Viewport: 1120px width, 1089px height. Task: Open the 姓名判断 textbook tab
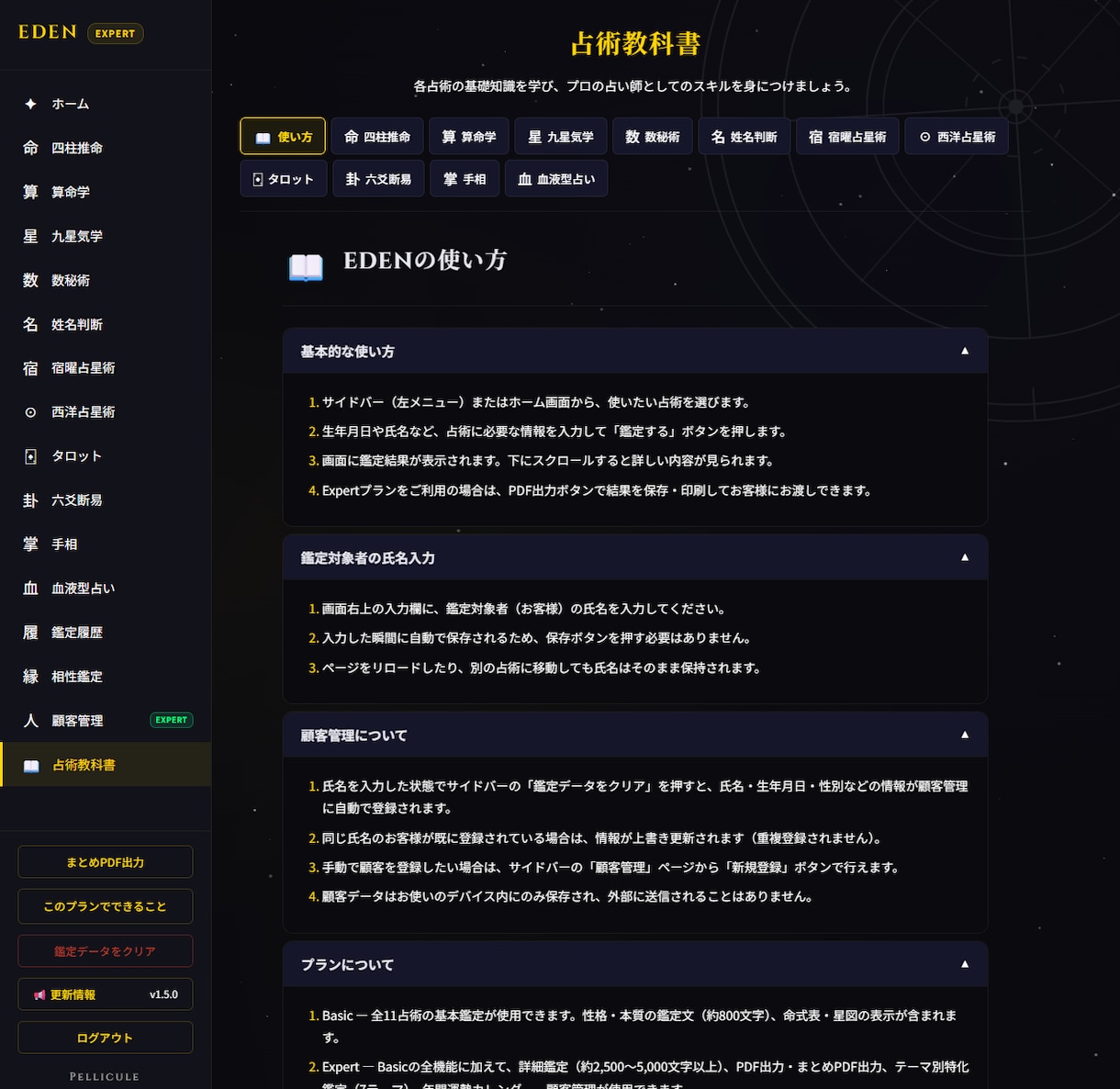745,137
